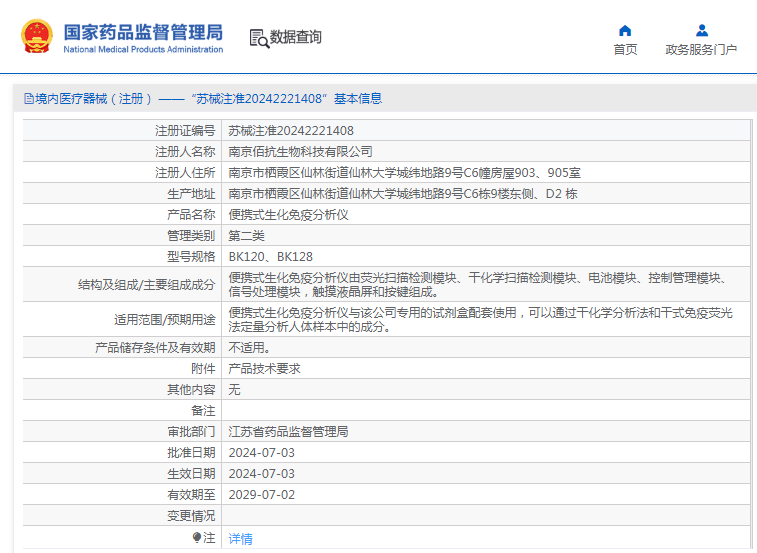Click the 其他内容 row label
Image resolution: width=757 pixels, height=553 pixels.
coord(191,390)
